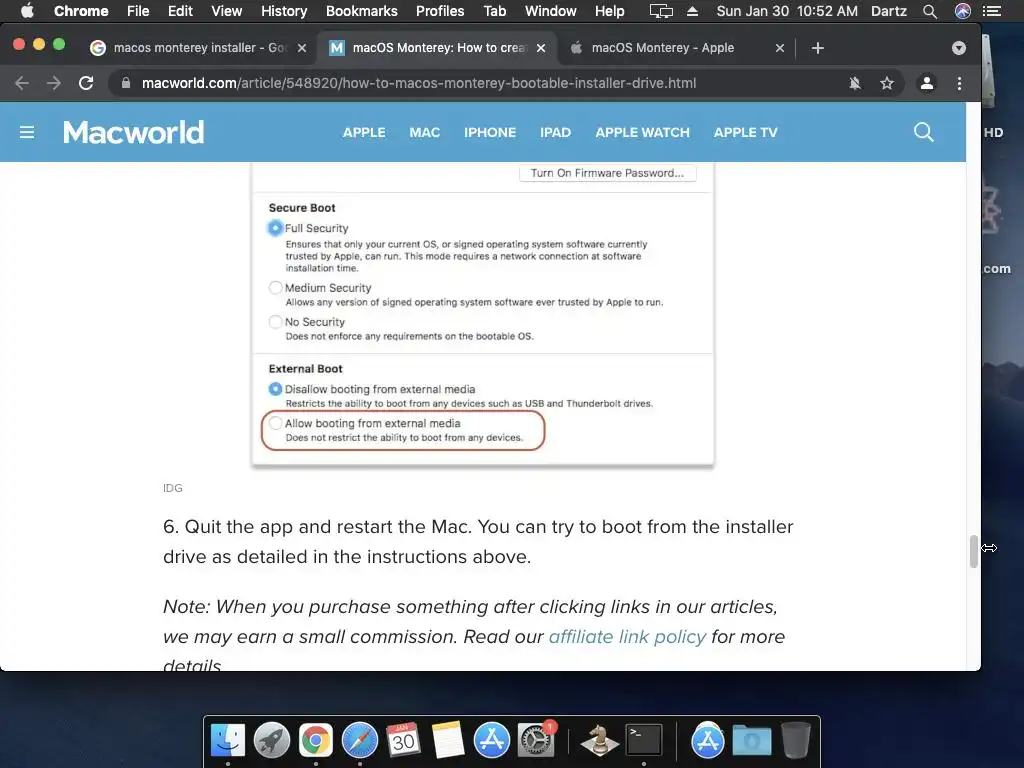Open the Trash in the Dock
This screenshot has width=1024, height=768.
[x=795, y=741]
